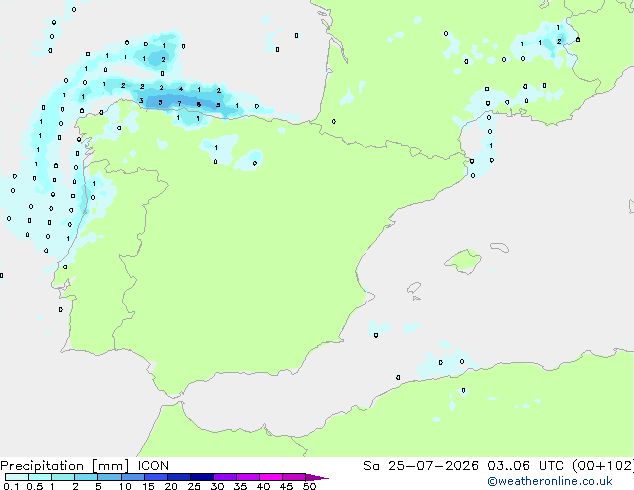This screenshot has width=634, height=490.
Task: Click the legend's above-50 arrow tip
Action: pos(317,477)
